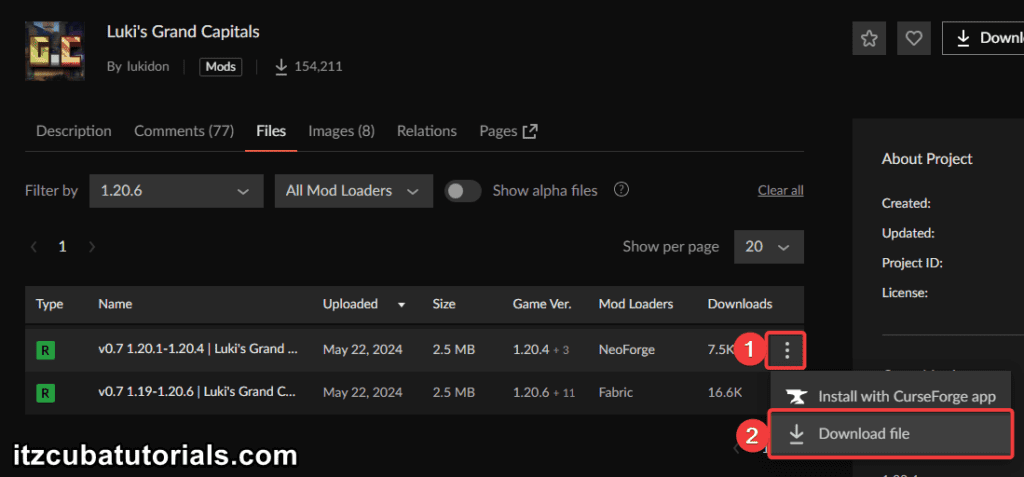
Task: Click the heart follow icon
Action: (x=913, y=38)
